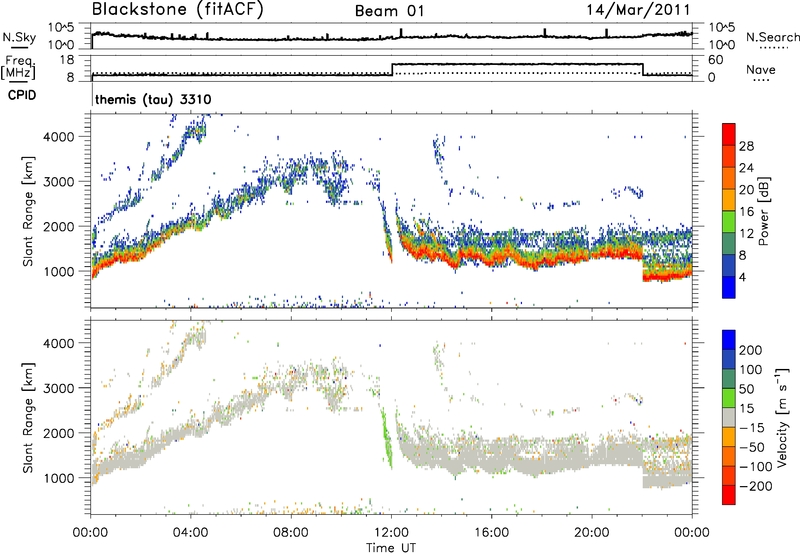Screen dimensions: 800x554
Task: Click the '08:00' time tick label
Action: pyautogui.click(x=291, y=533)
